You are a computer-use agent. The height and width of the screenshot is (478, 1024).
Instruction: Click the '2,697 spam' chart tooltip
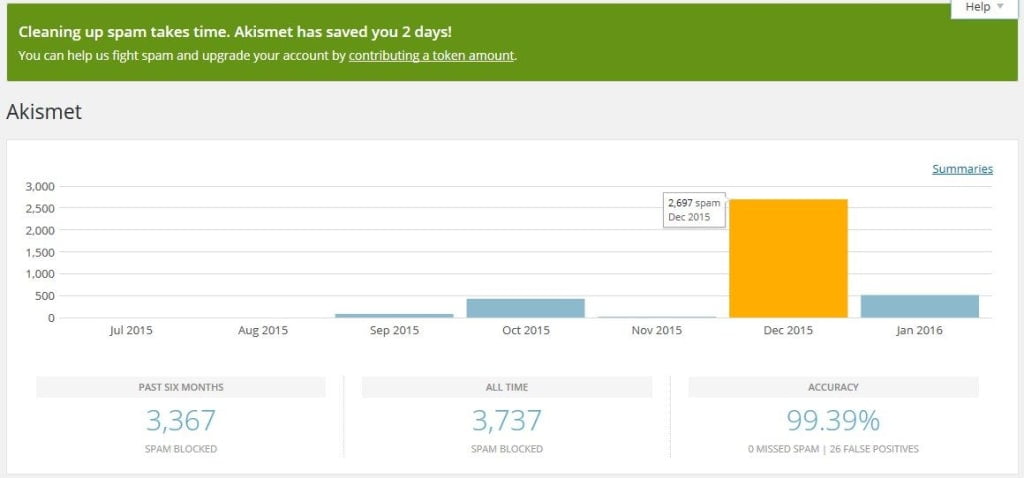pyautogui.click(x=693, y=210)
